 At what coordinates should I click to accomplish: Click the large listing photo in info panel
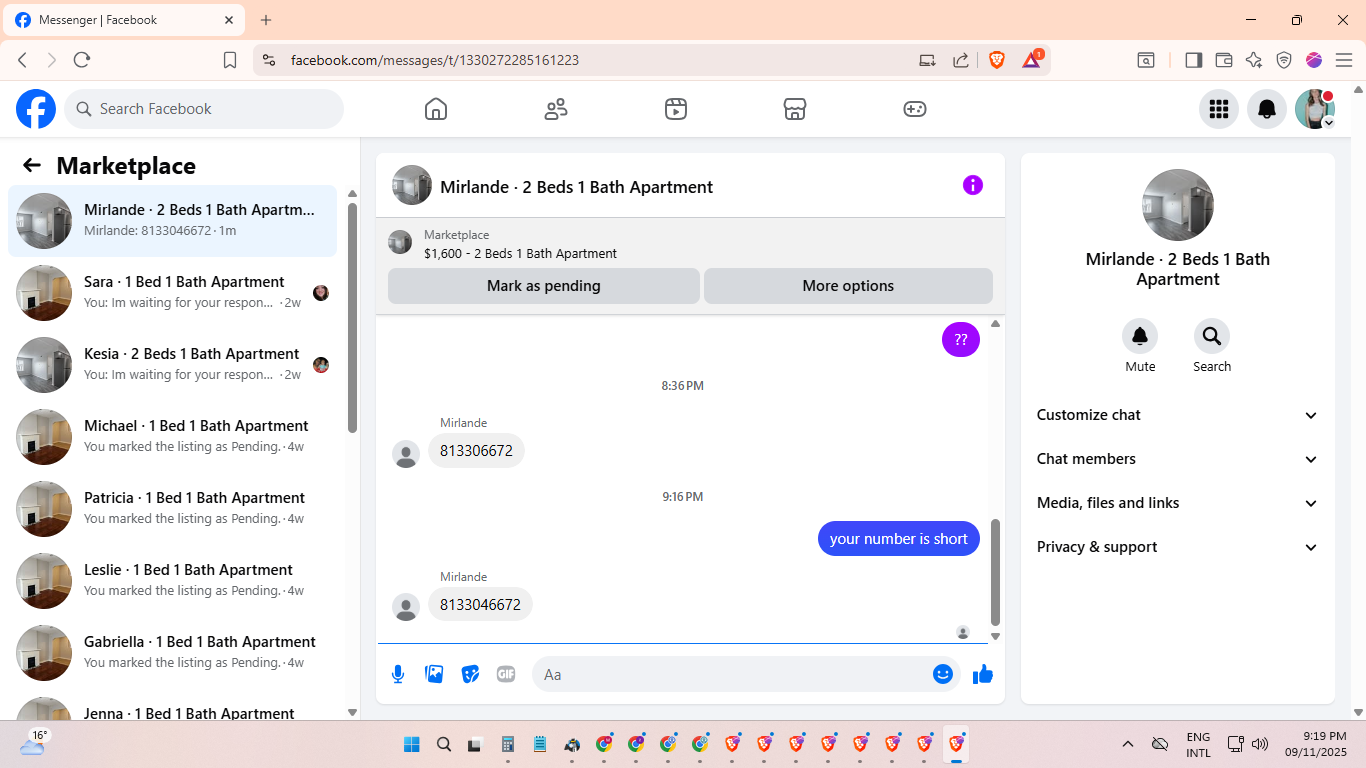[x=1178, y=205]
